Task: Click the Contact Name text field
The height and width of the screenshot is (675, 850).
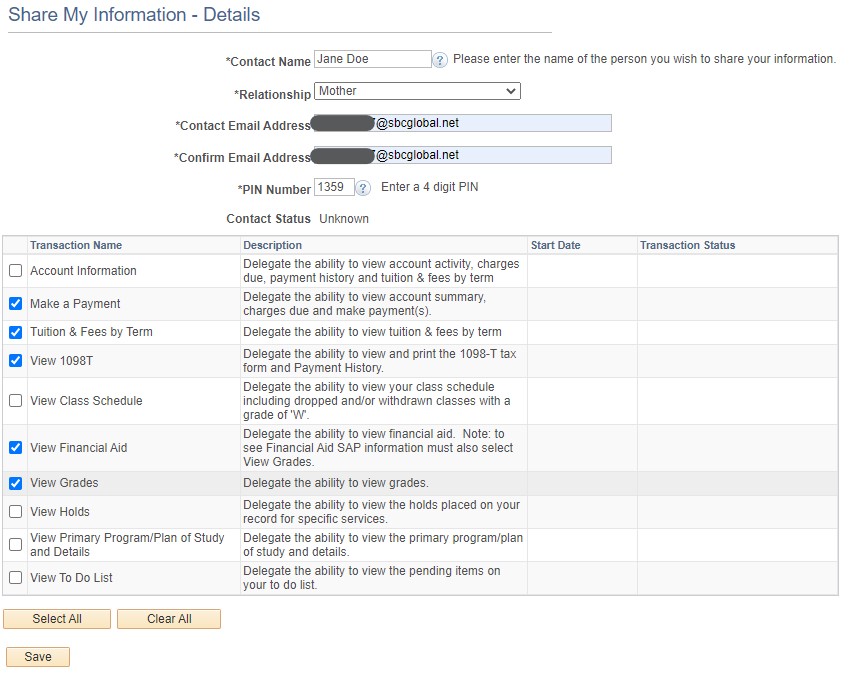Action: [372, 59]
